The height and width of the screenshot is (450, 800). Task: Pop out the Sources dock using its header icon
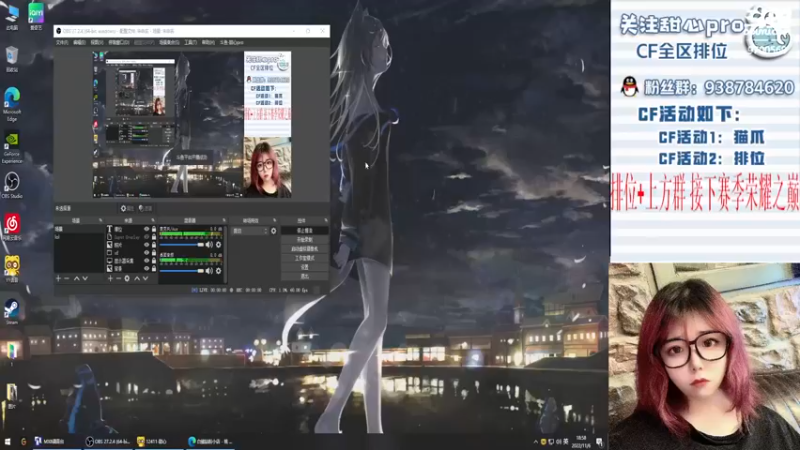click(153, 220)
